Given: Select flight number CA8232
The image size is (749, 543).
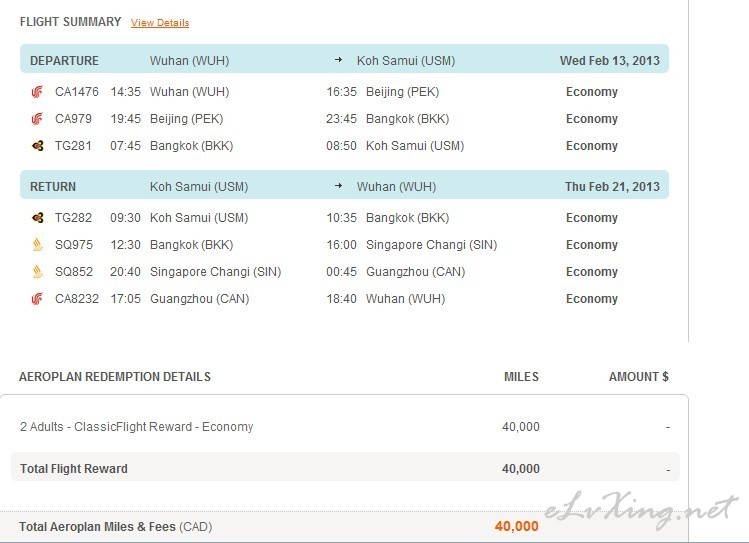Looking at the screenshot, I should (77, 299).
